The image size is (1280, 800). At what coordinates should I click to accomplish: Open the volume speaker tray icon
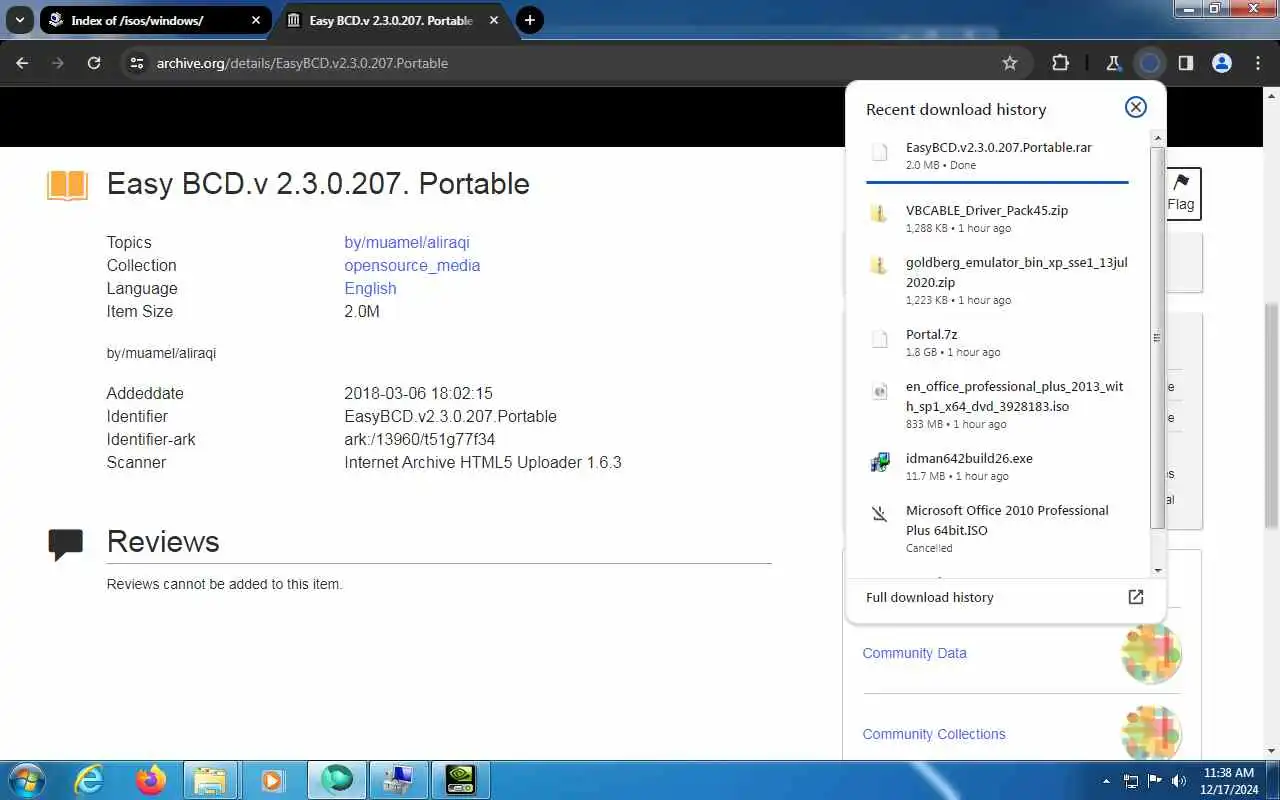coord(1179,781)
